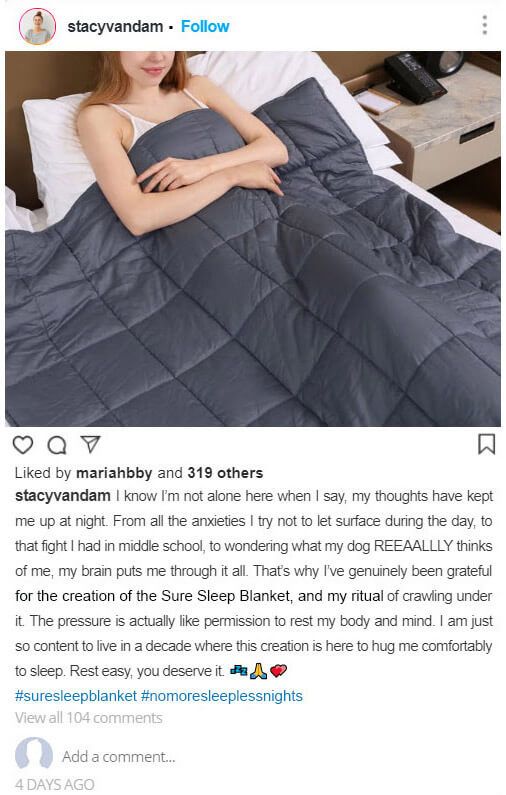This screenshot has width=506, height=795.
Task: Open stacyvandam username in the header
Action: pyautogui.click(x=115, y=26)
